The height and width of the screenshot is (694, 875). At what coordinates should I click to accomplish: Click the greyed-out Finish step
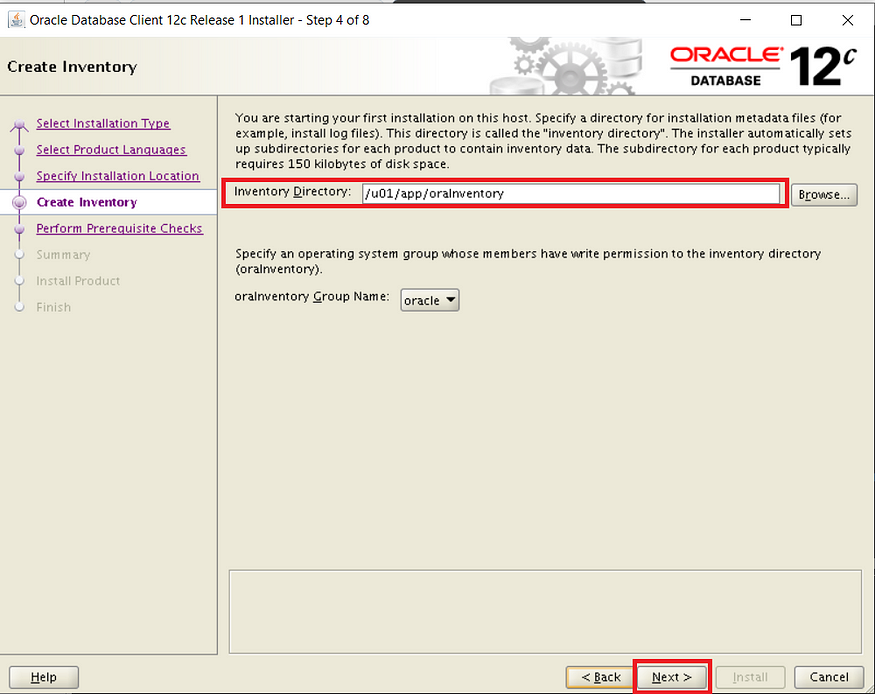(x=54, y=307)
